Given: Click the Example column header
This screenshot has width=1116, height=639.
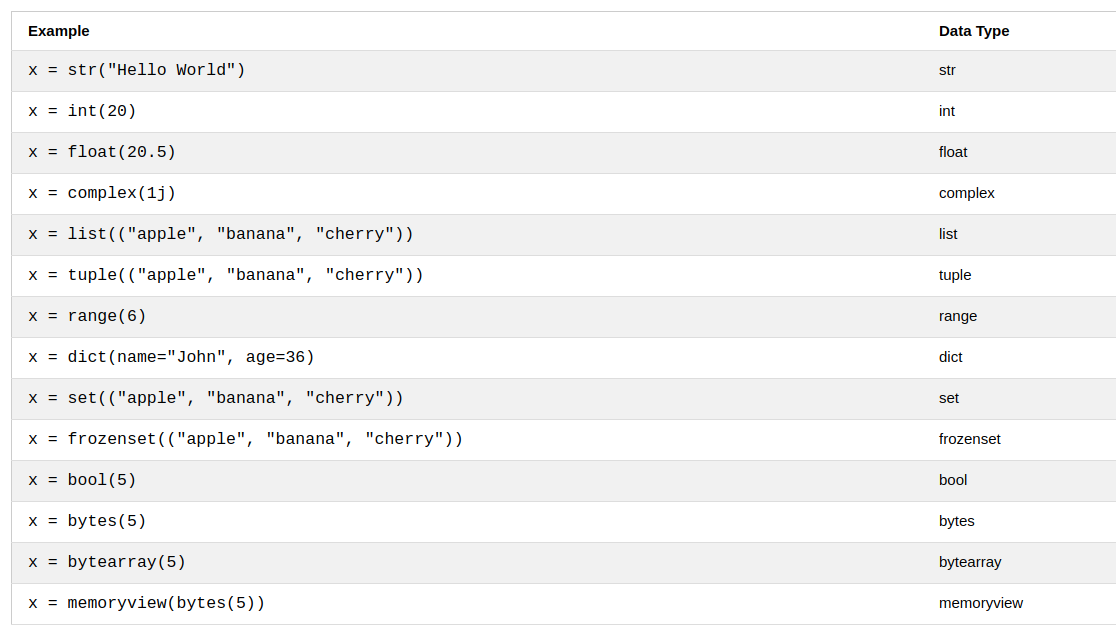Looking at the screenshot, I should tap(58, 31).
